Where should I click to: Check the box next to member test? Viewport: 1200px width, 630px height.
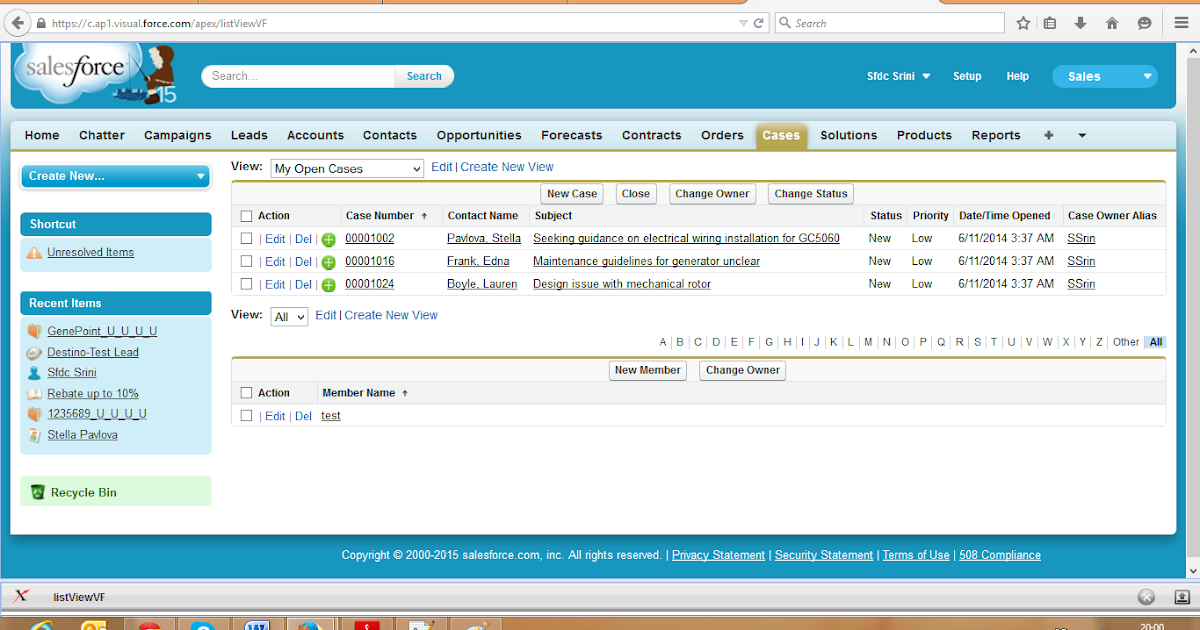(x=246, y=415)
